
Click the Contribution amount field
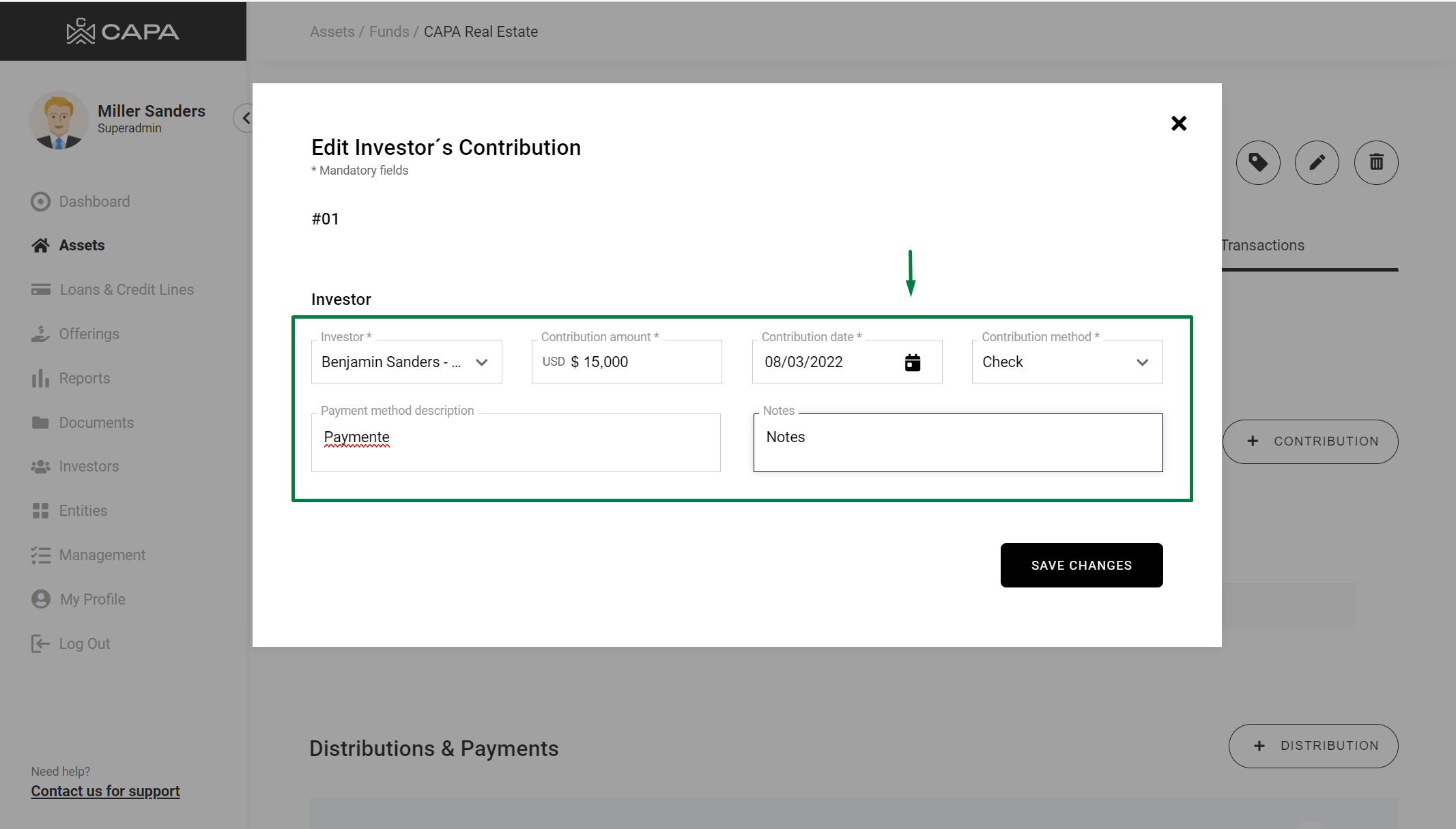pyautogui.click(x=642, y=362)
